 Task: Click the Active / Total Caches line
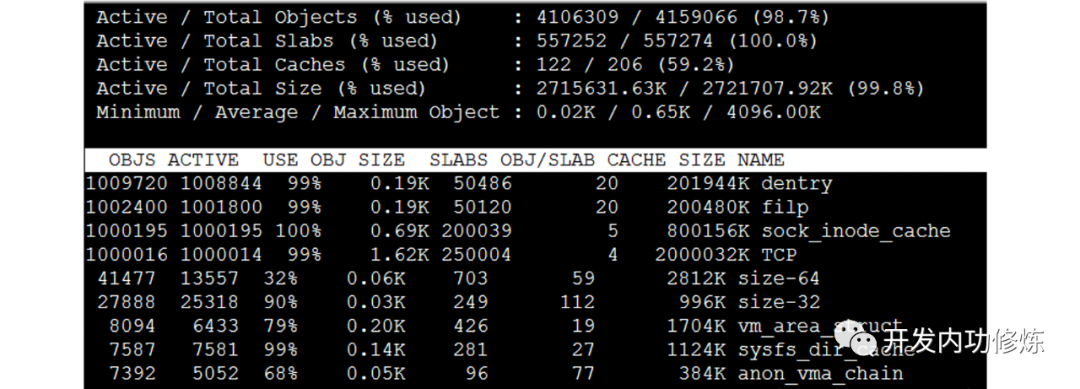tap(415, 65)
